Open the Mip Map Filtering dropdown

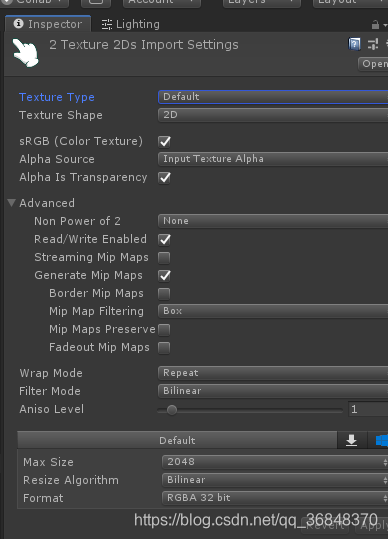(273, 311)
